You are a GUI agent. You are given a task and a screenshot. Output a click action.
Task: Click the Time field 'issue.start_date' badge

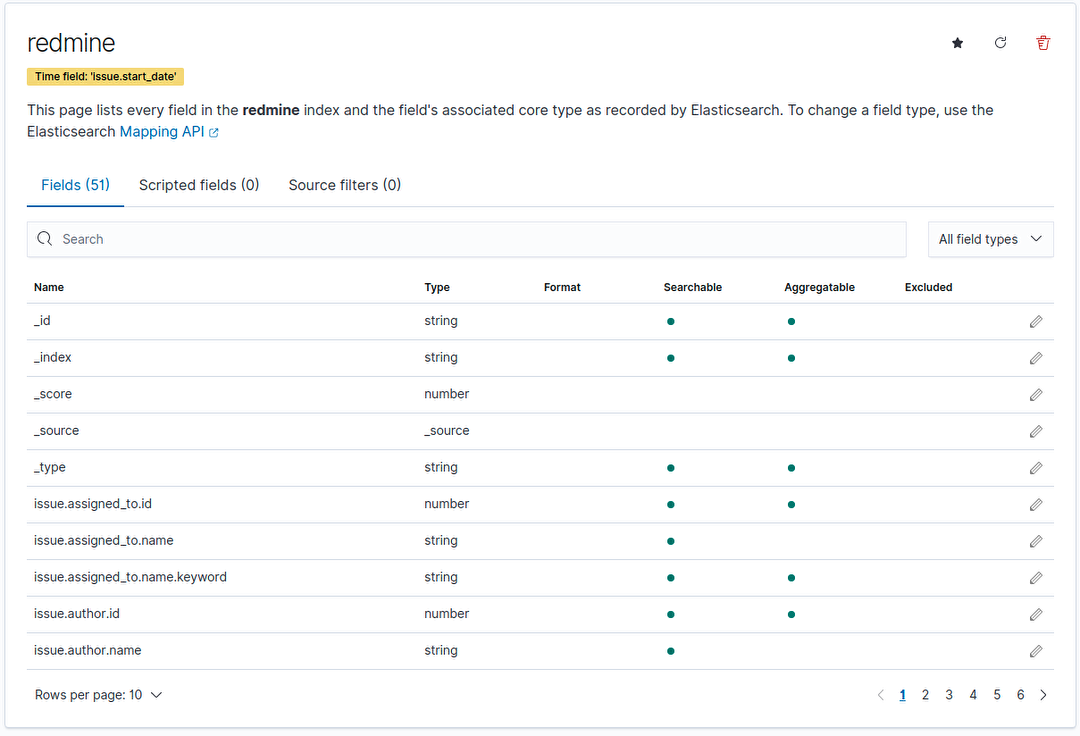105,76
